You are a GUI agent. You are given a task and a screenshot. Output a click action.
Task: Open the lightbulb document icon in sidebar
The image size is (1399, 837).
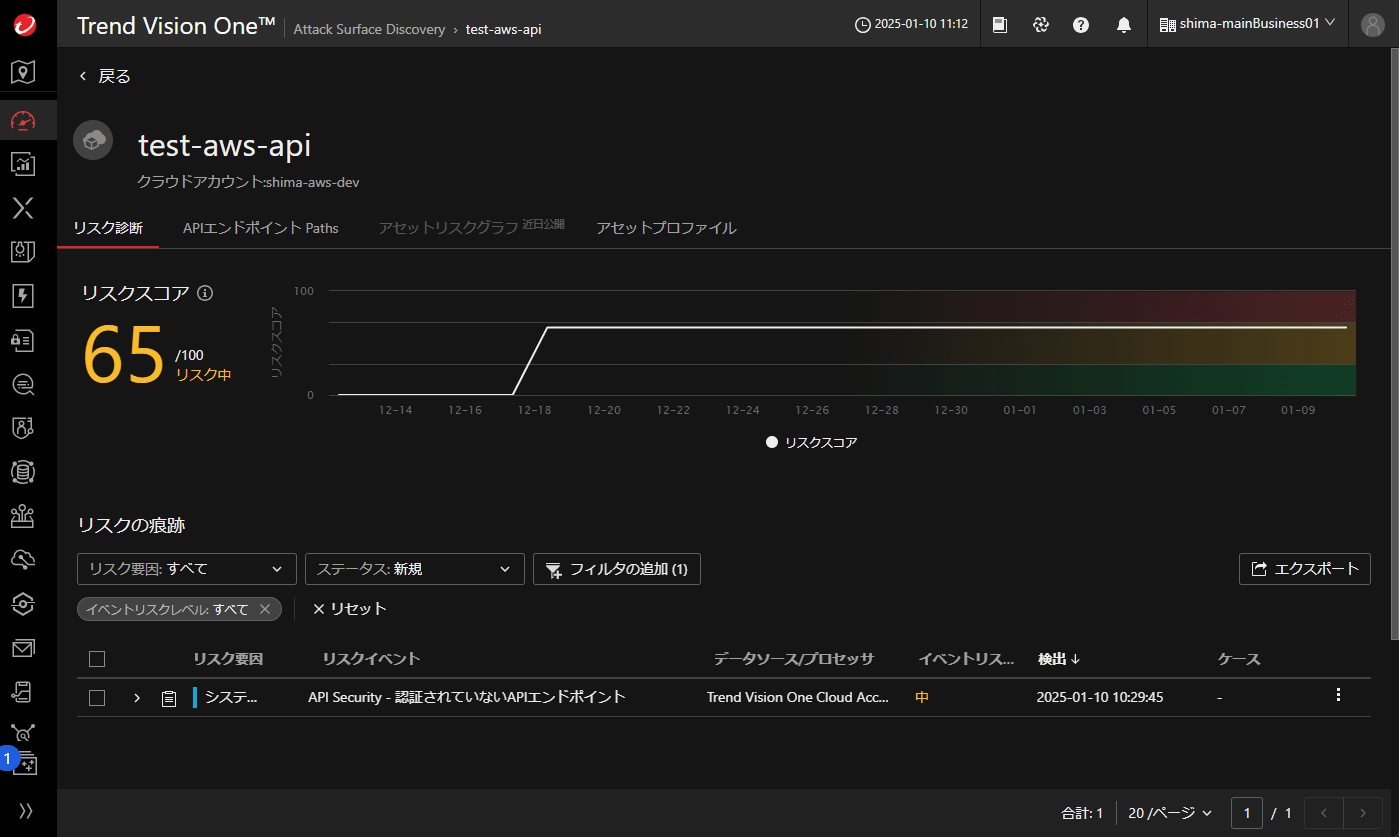23,252
